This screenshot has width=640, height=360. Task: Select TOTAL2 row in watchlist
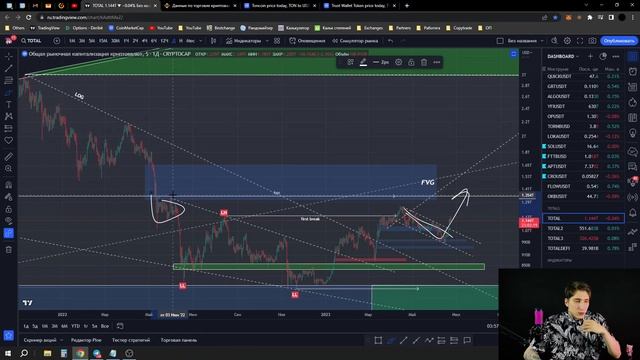(584, 228)
